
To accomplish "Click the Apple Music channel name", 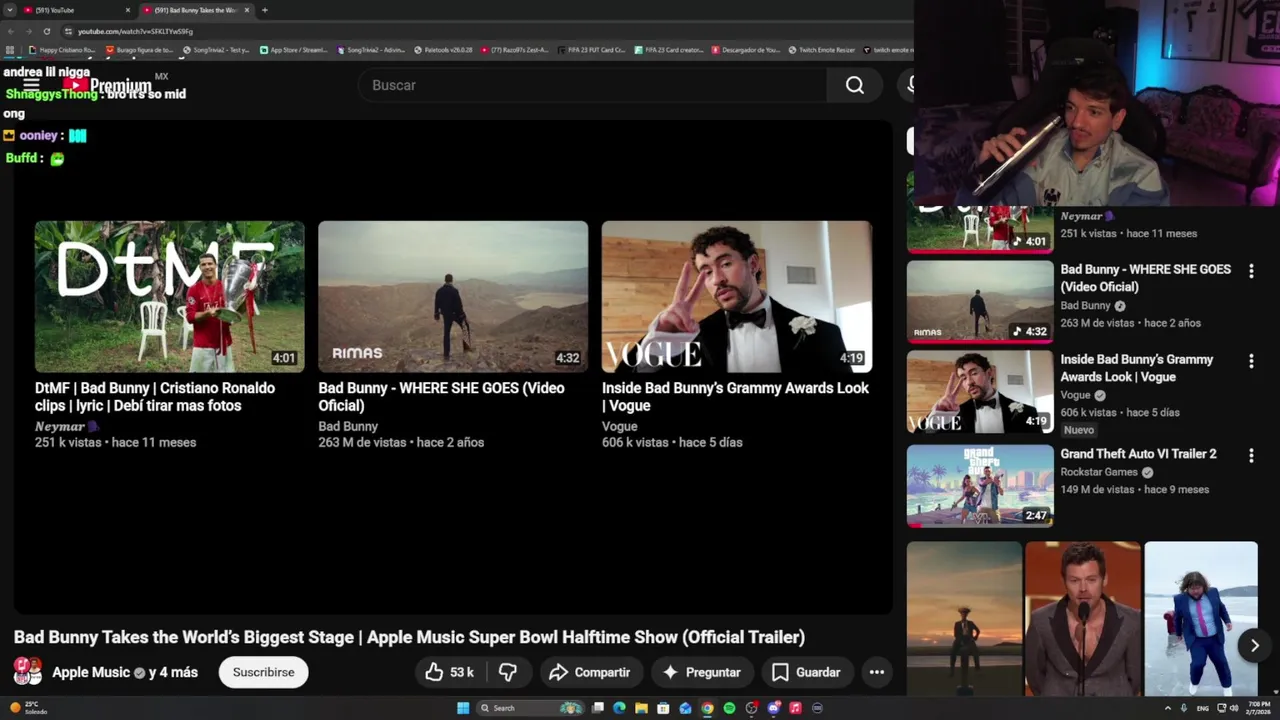I will [x=91, y=672].
